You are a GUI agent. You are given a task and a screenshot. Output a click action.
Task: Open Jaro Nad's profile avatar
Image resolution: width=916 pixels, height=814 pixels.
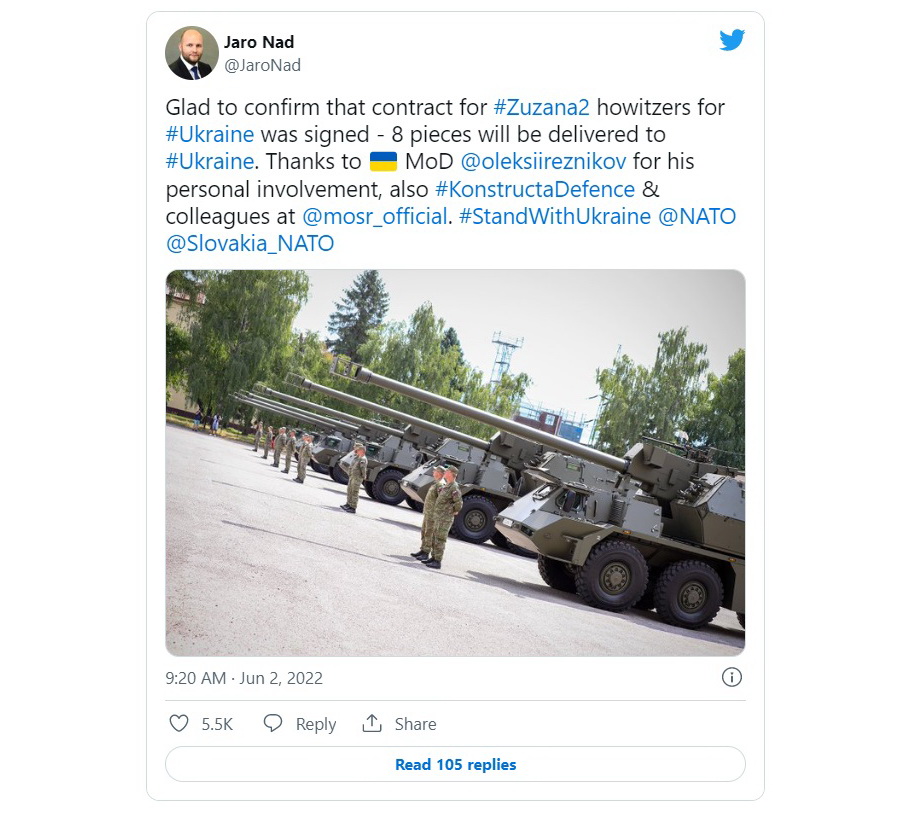pos(192,53)
